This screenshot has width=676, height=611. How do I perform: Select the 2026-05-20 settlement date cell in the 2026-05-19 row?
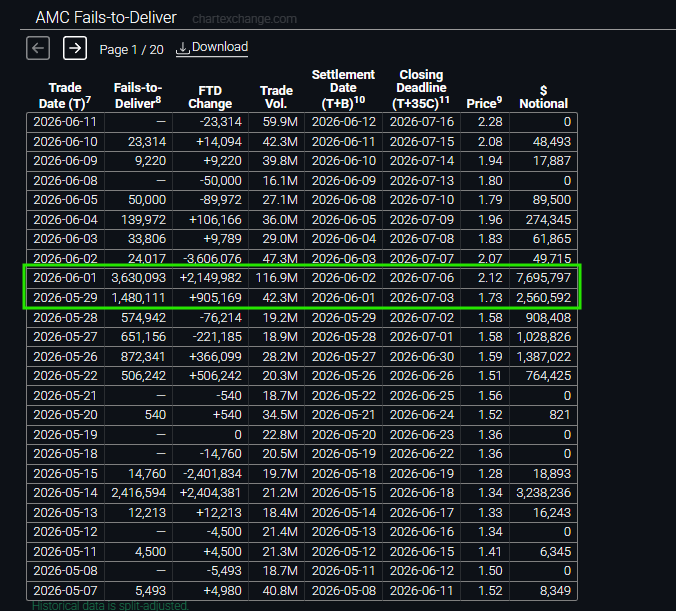point(343,435)
